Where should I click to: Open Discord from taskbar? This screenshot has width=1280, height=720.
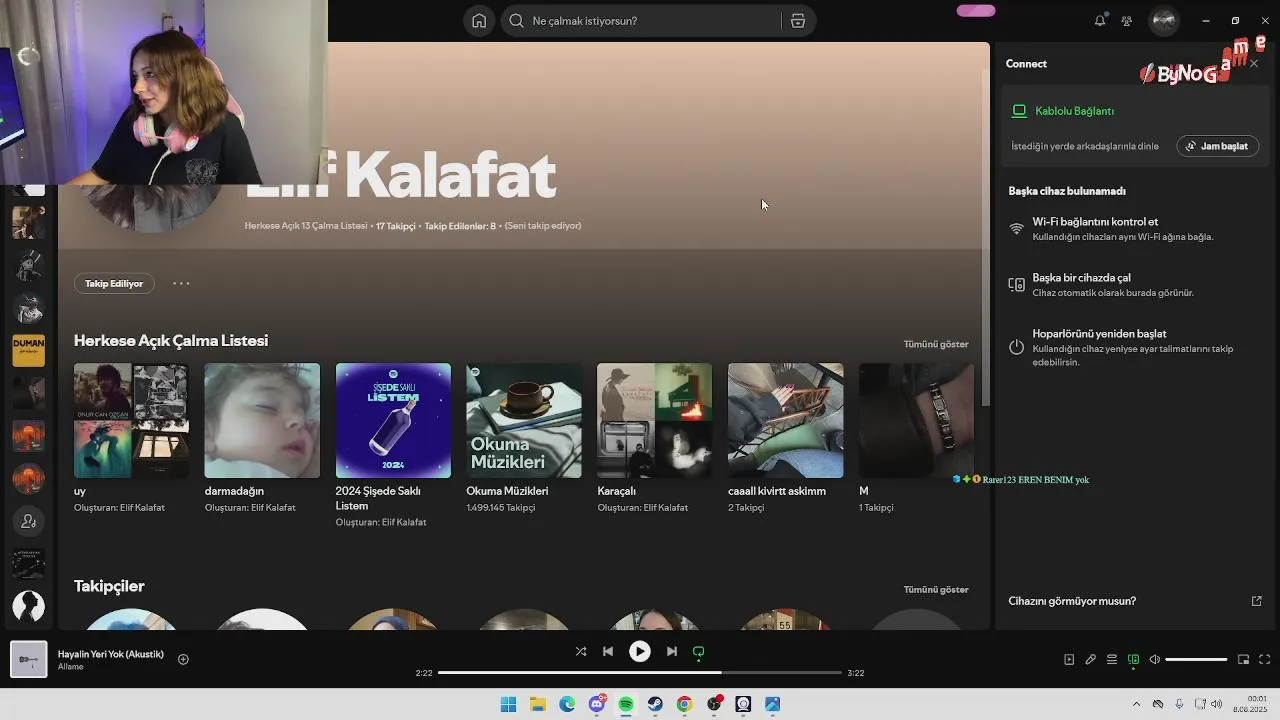tap(597, 704)
